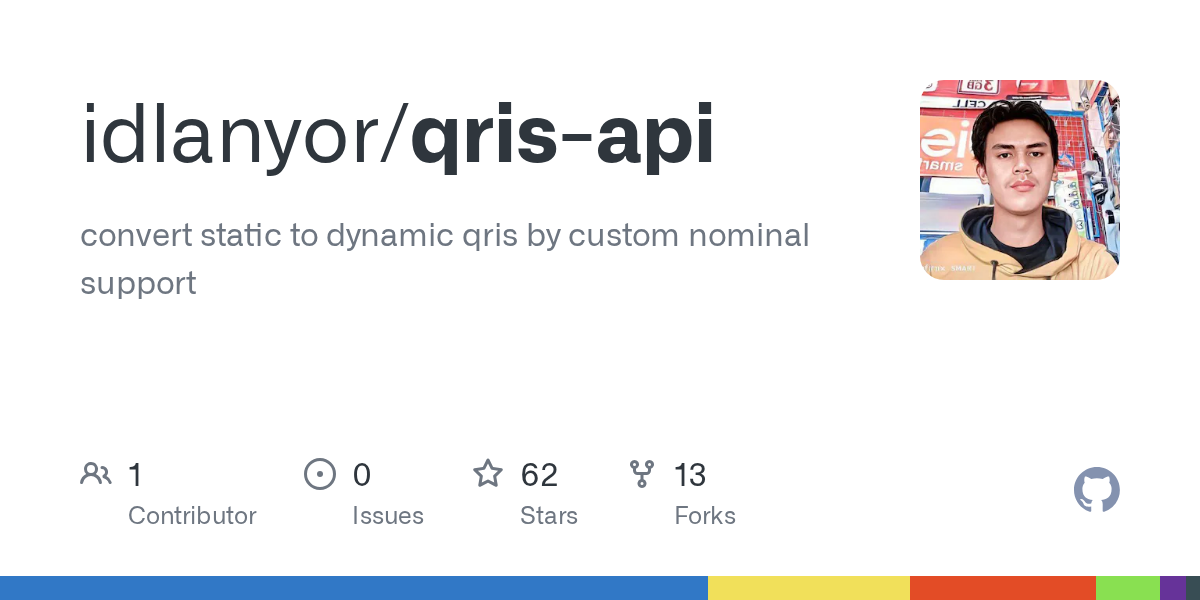The height and width of the screenshot is (600, 1200).
Task: Click the issues circle-dot icon
Action: (320, 474)
